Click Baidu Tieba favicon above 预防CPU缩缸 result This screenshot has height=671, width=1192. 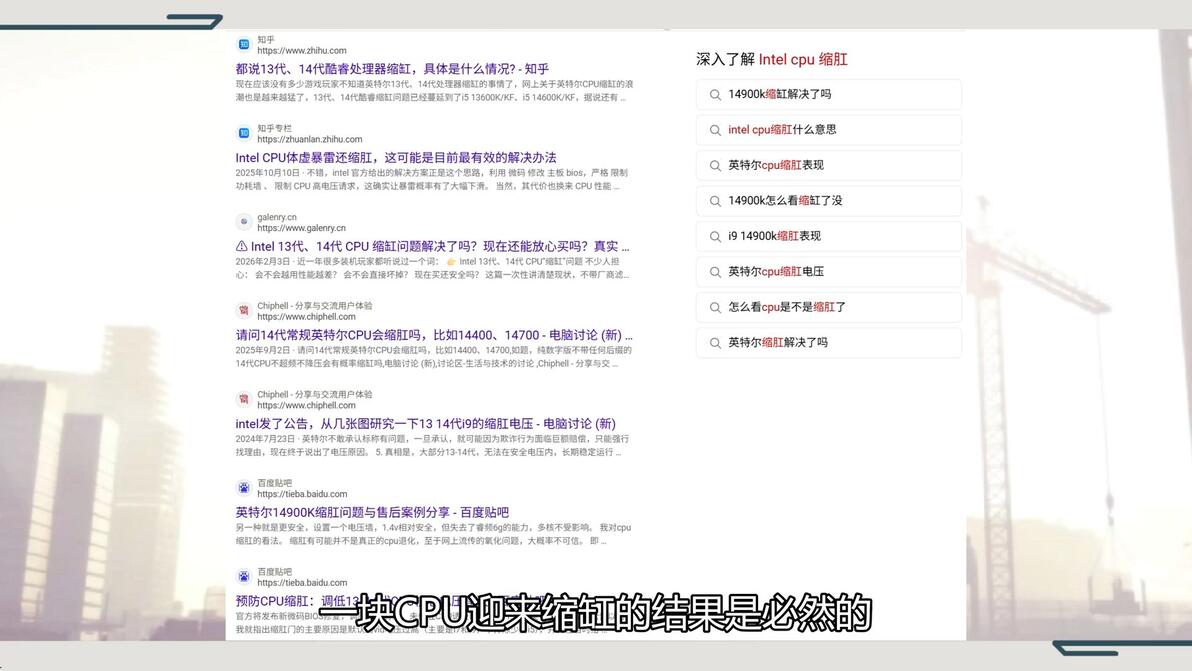[243, 577]
